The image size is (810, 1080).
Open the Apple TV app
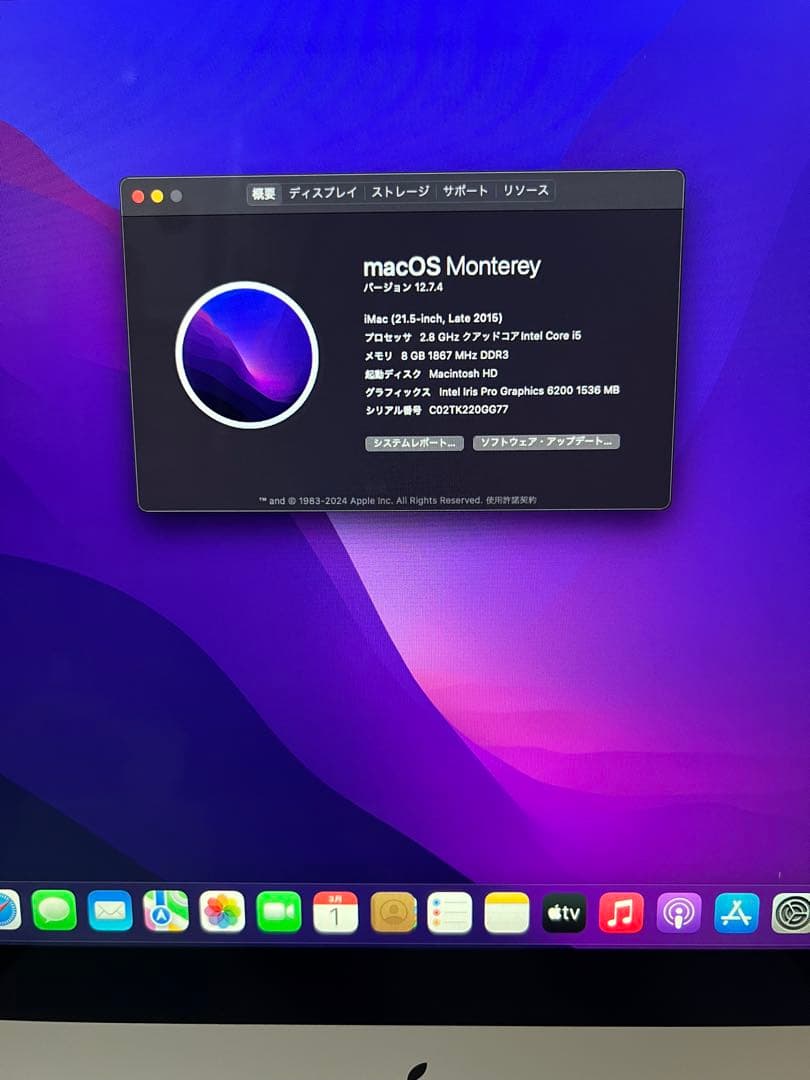564,912
